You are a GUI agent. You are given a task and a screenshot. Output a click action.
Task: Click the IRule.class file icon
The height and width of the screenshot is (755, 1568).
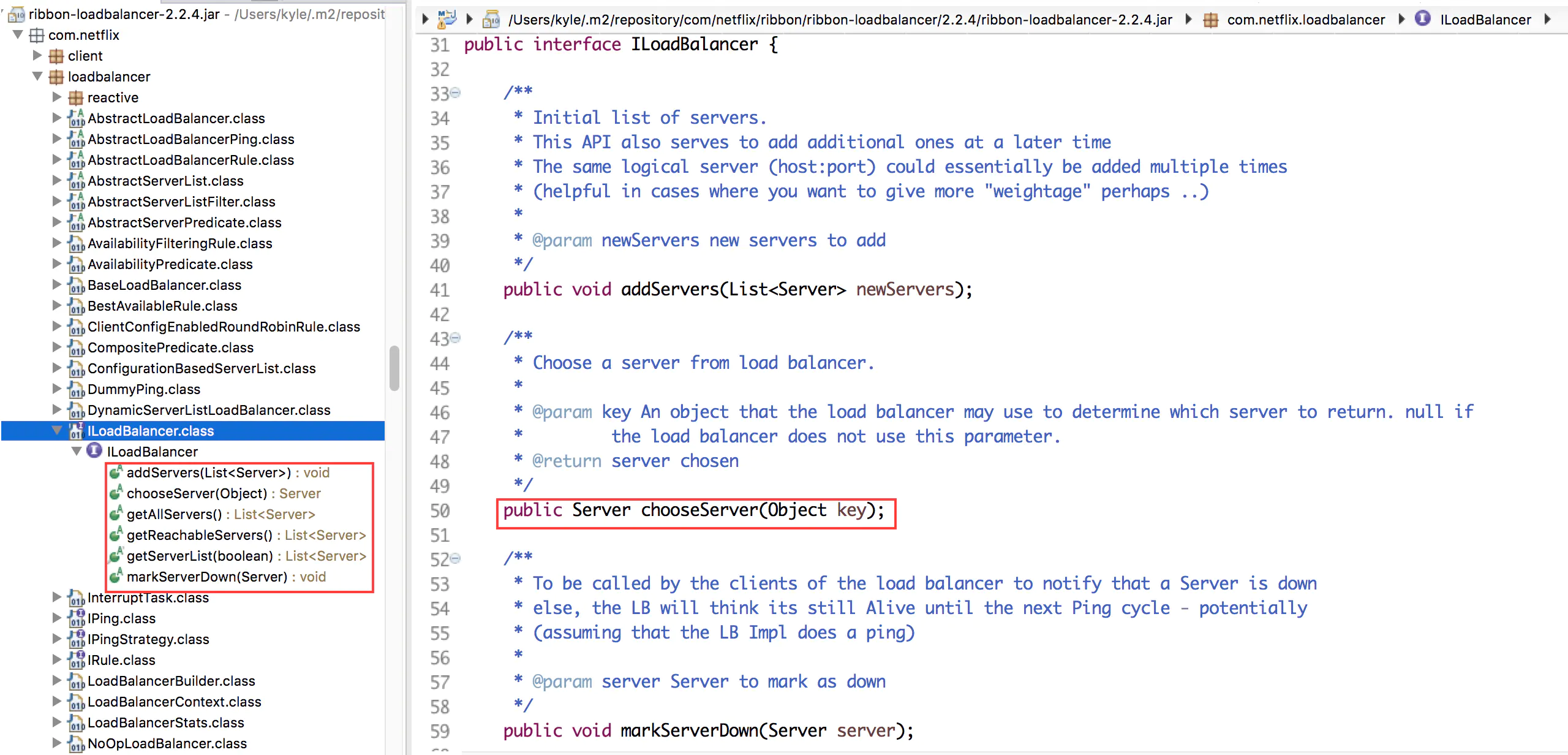(x=76, y=660)
